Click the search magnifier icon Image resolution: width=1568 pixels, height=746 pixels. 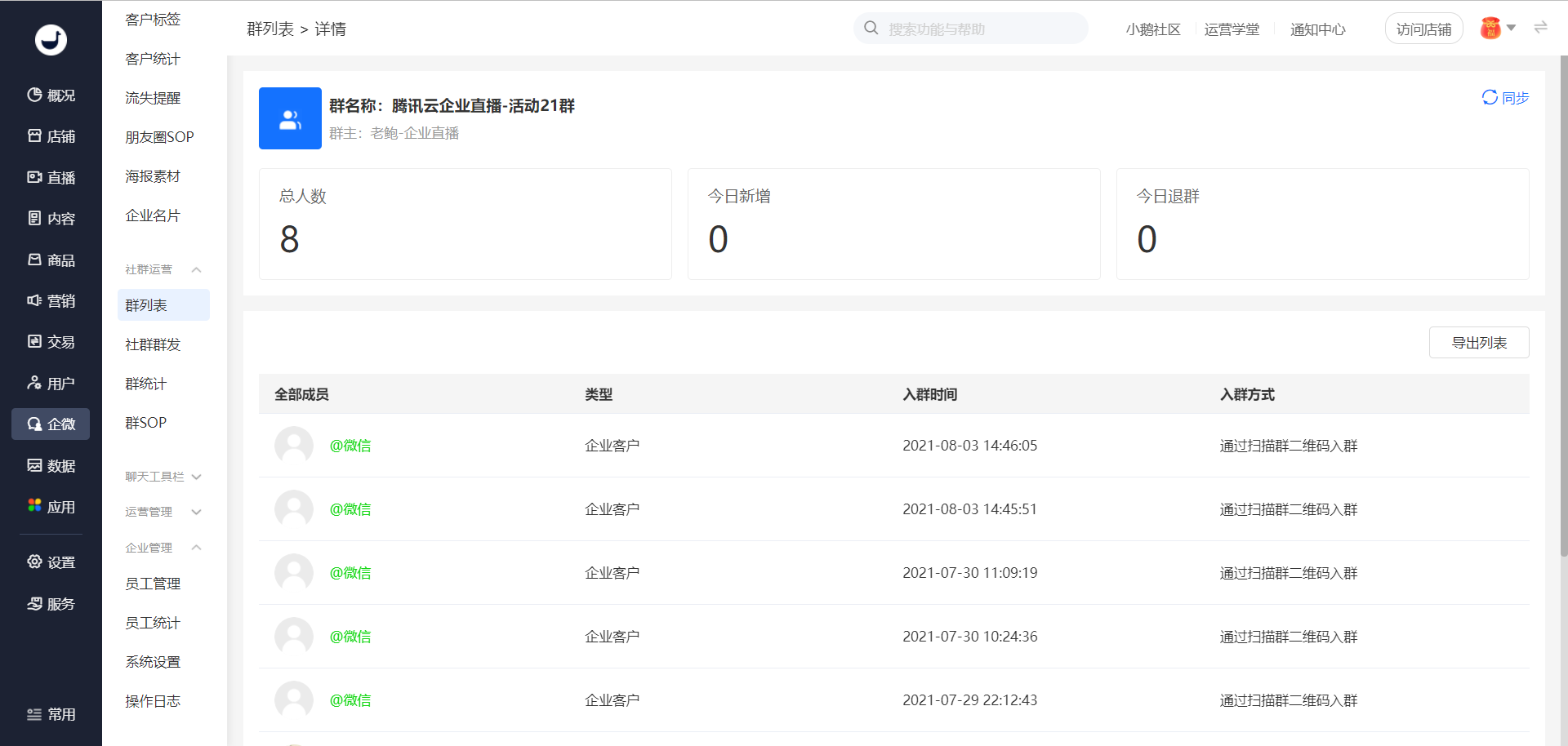871,29
